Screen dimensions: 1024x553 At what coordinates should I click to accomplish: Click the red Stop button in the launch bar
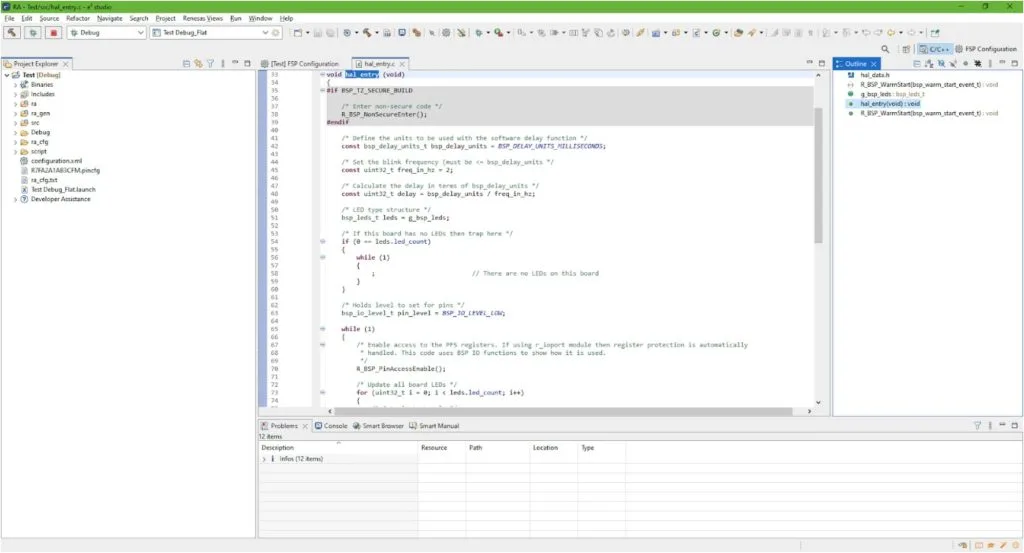point(52,32)
